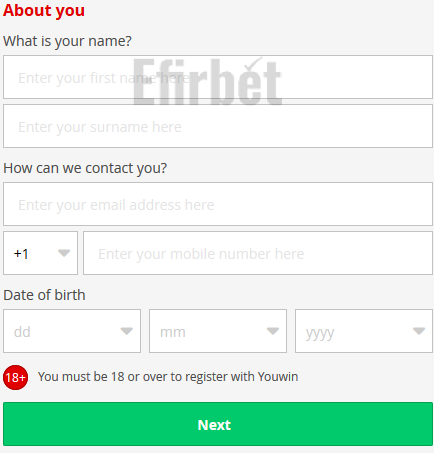Image resolution: width=434 pixels, height=453 pixels.
Task: Click the Efirbet watermark logo
Action: 208,81
